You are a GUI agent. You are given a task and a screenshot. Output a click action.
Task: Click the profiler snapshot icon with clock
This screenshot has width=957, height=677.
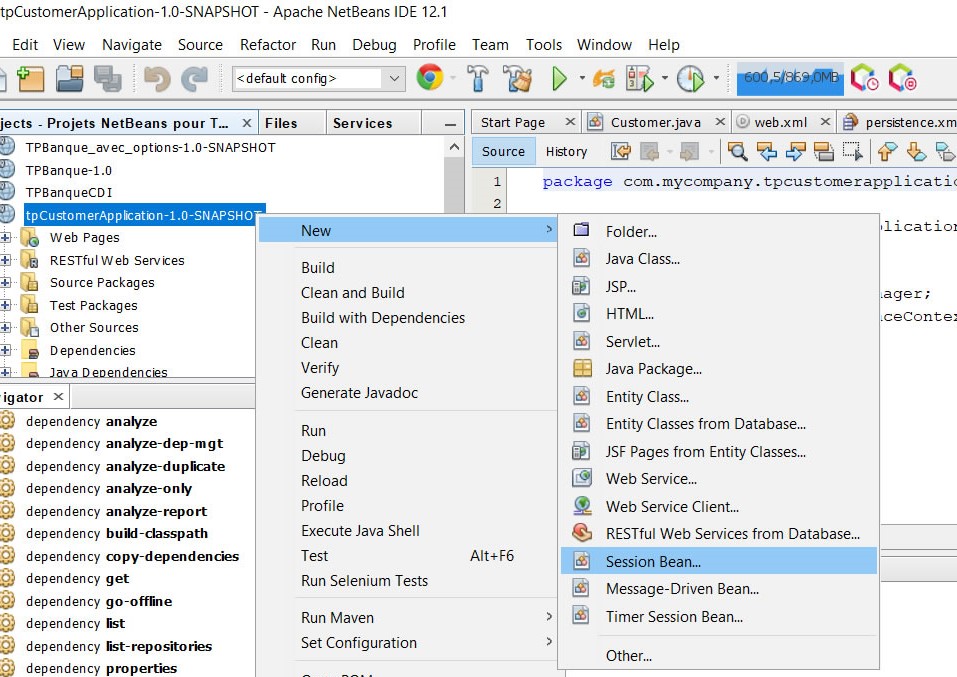coord(865,78)
